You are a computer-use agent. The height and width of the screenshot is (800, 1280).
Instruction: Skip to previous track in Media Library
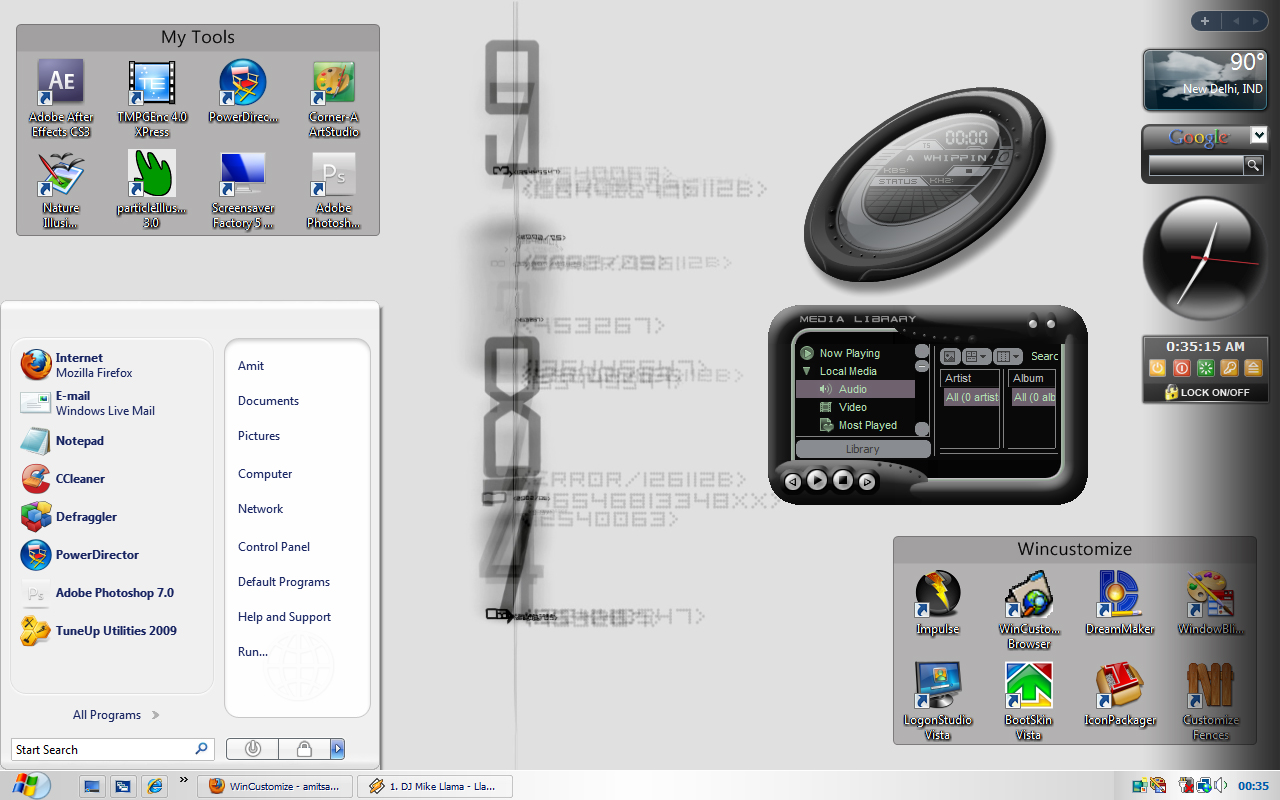792,482
